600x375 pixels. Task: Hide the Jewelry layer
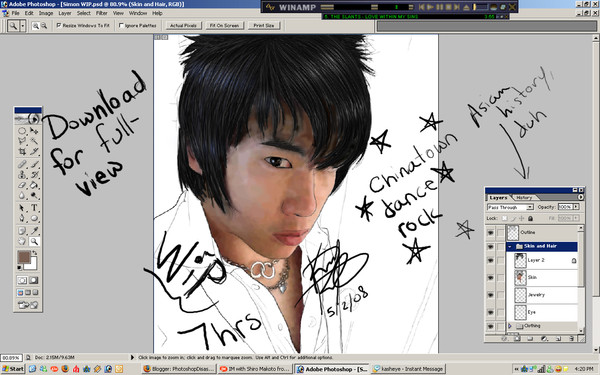point(491,295)
